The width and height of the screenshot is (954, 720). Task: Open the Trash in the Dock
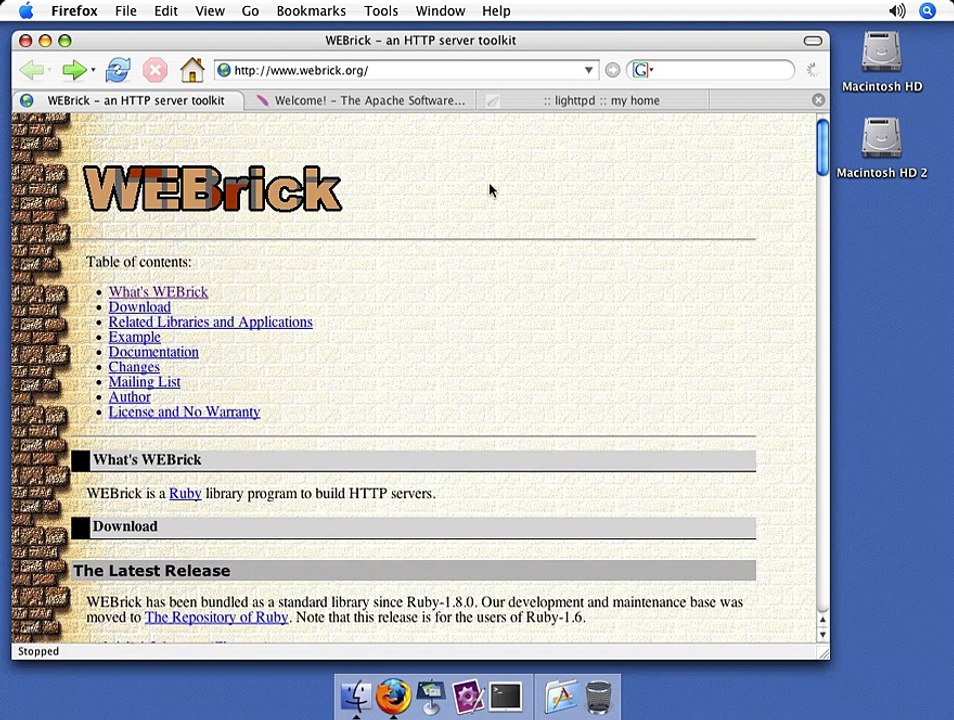[x=599, y=697]
